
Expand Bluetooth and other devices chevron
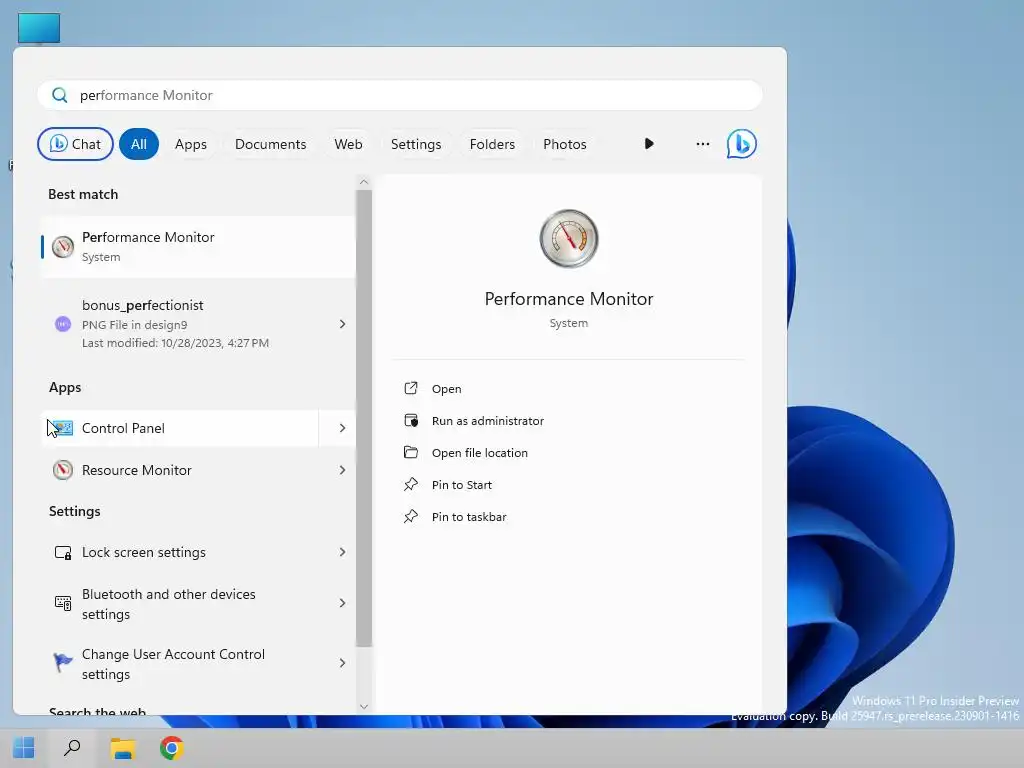click(342, 603)
